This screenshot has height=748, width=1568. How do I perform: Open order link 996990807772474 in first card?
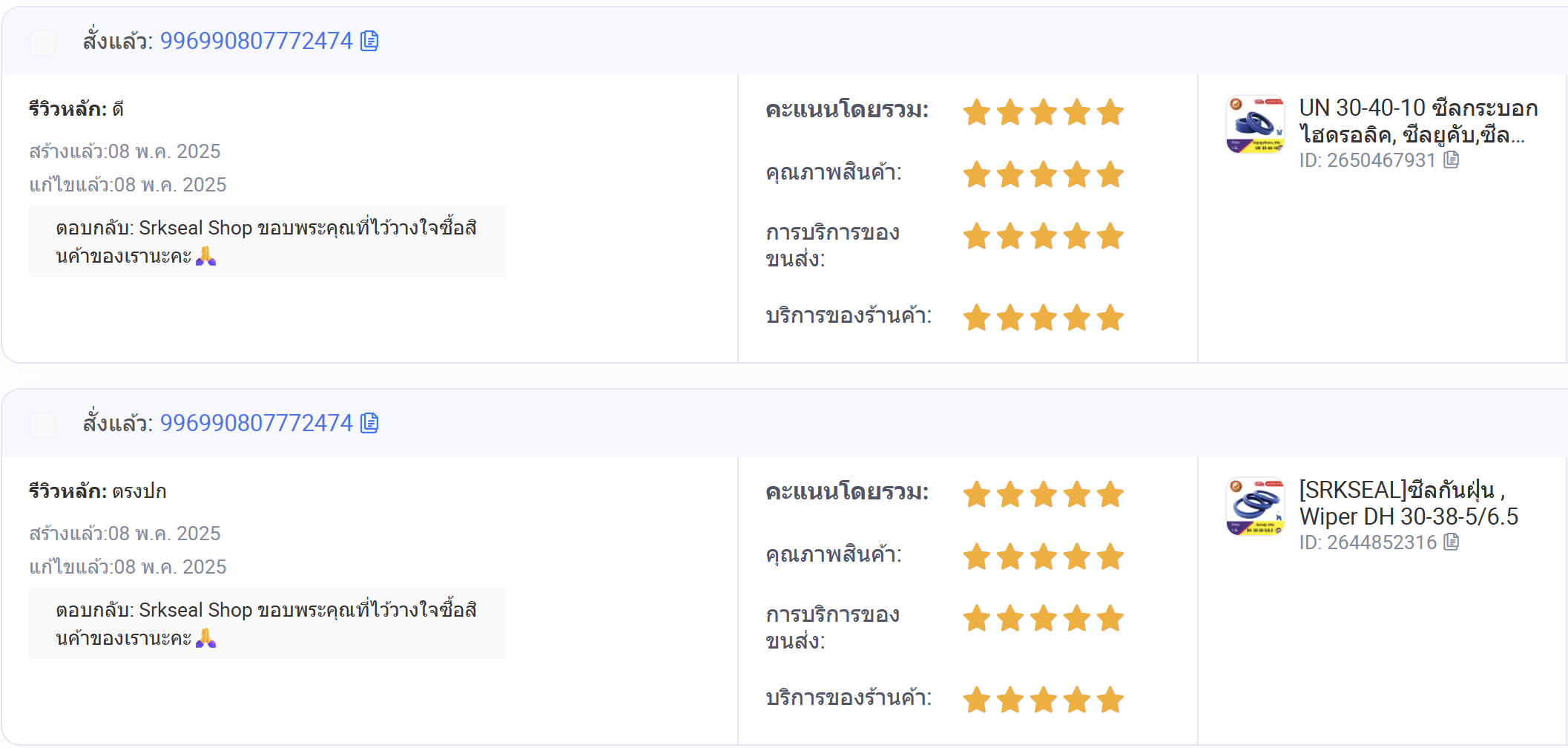click(257, 41)
